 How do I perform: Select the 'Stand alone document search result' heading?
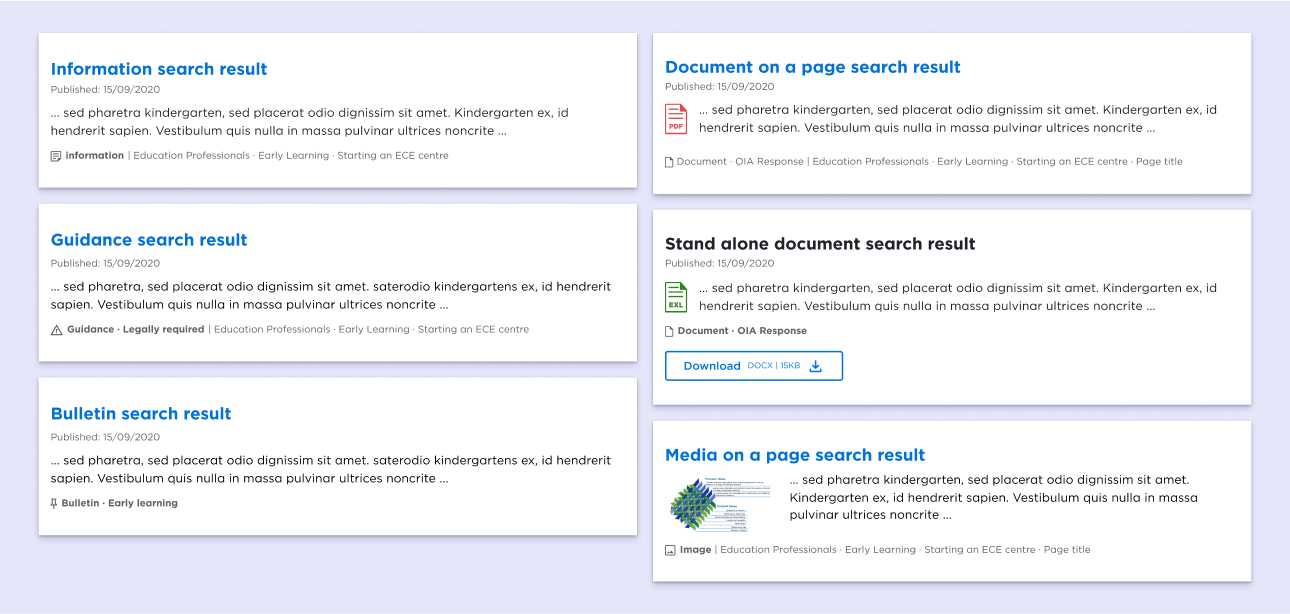(x=819, y=244)
